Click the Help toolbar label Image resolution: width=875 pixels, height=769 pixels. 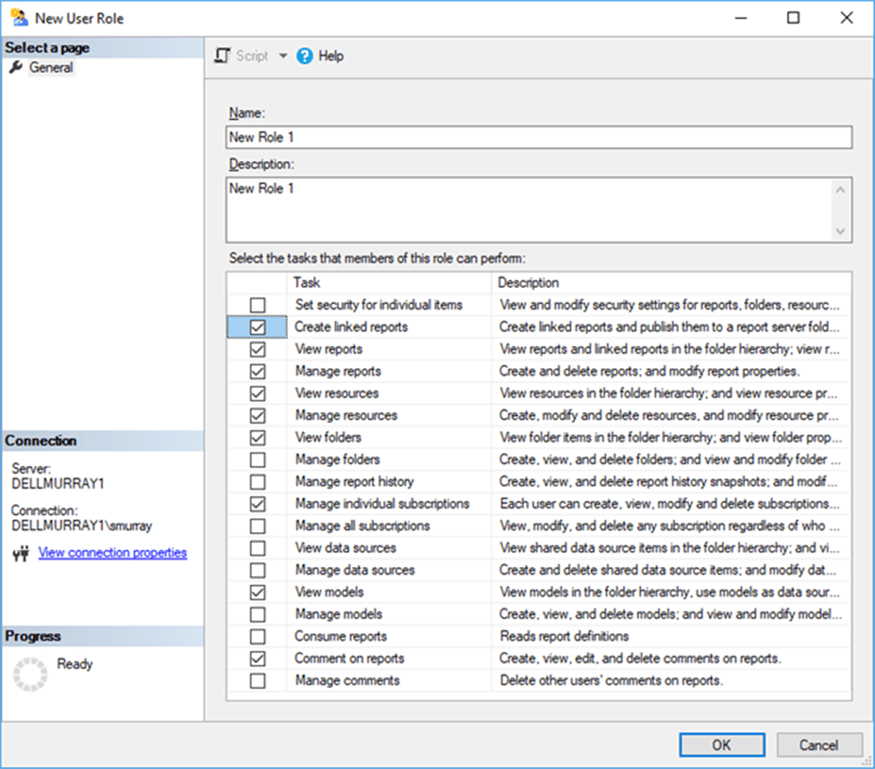(331, 56)
